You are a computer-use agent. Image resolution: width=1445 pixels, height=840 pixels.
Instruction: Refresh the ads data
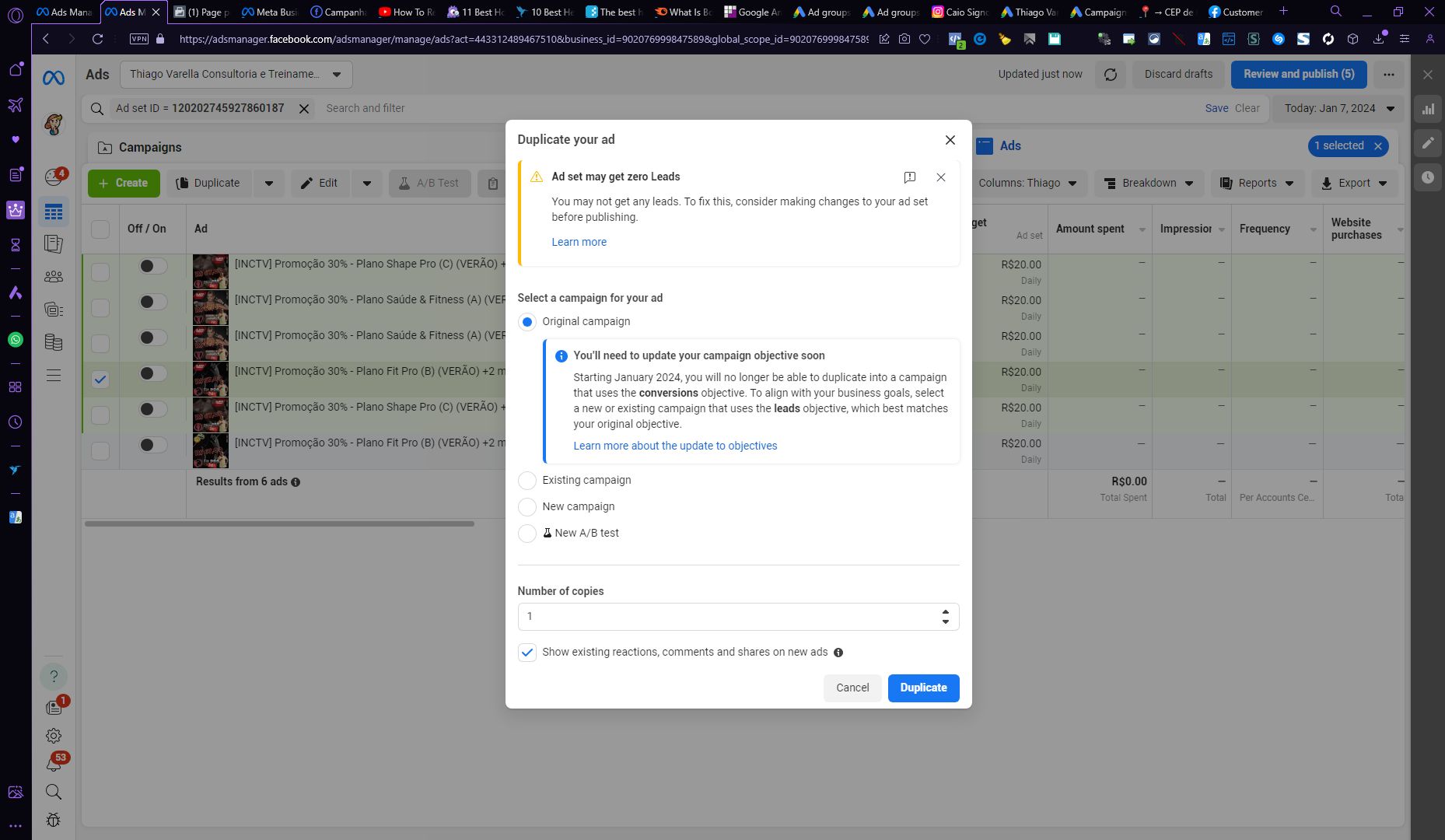pos(1111,75)
